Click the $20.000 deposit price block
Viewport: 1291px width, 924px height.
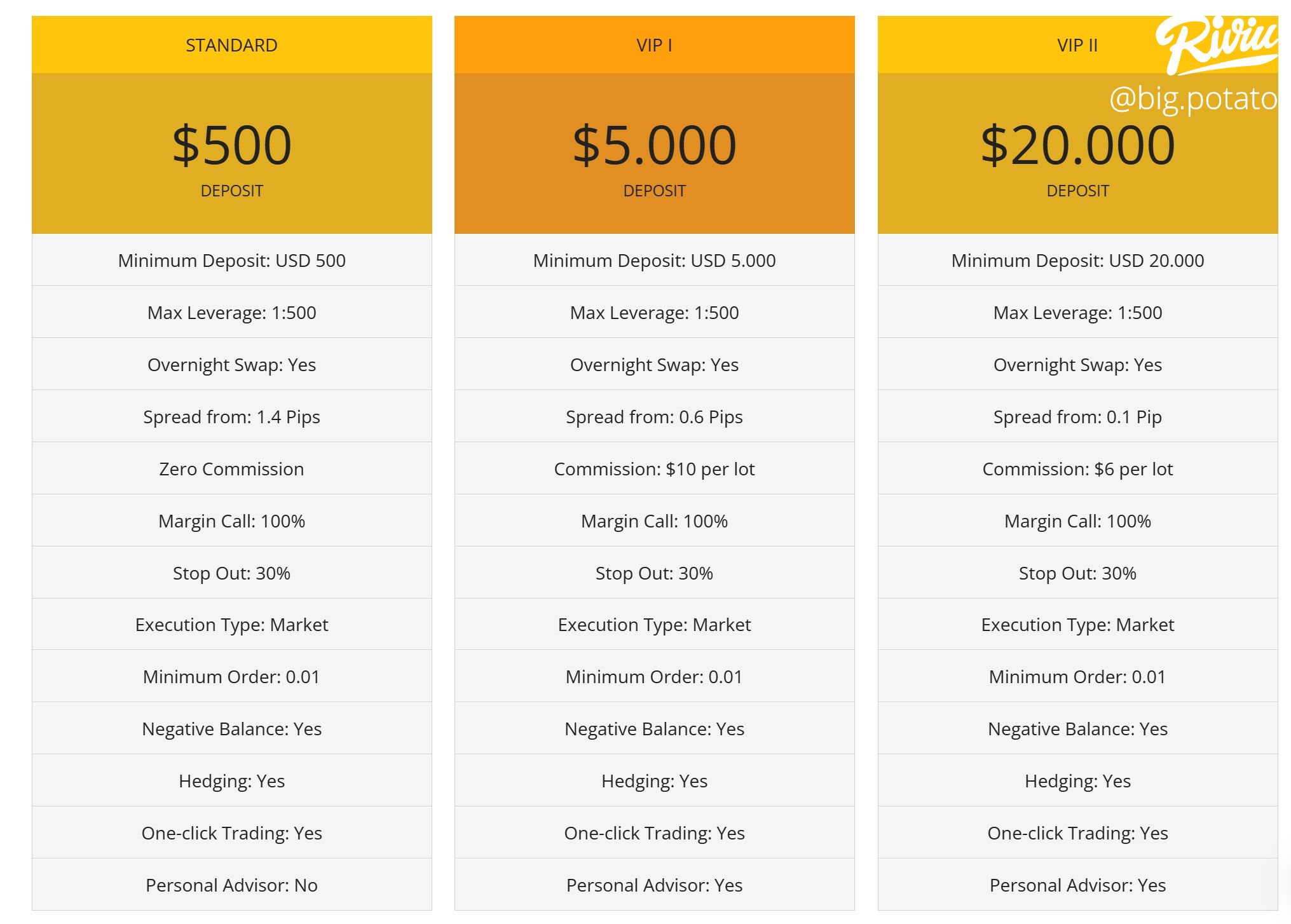[1077, 146]
